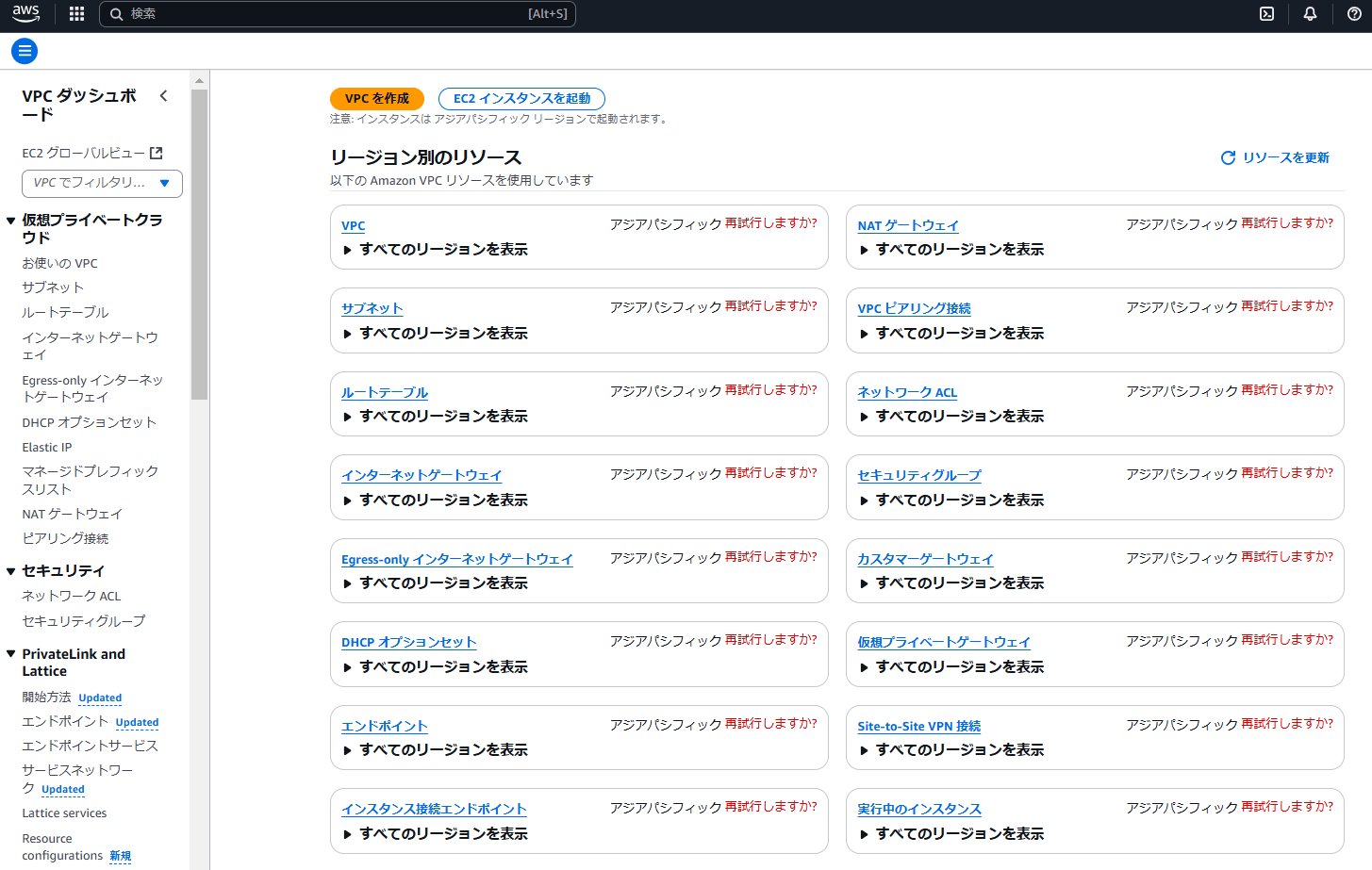The image size is (1372, 870).
Task: Select 開始方法 in the sidebar
Action: [47, 698]
